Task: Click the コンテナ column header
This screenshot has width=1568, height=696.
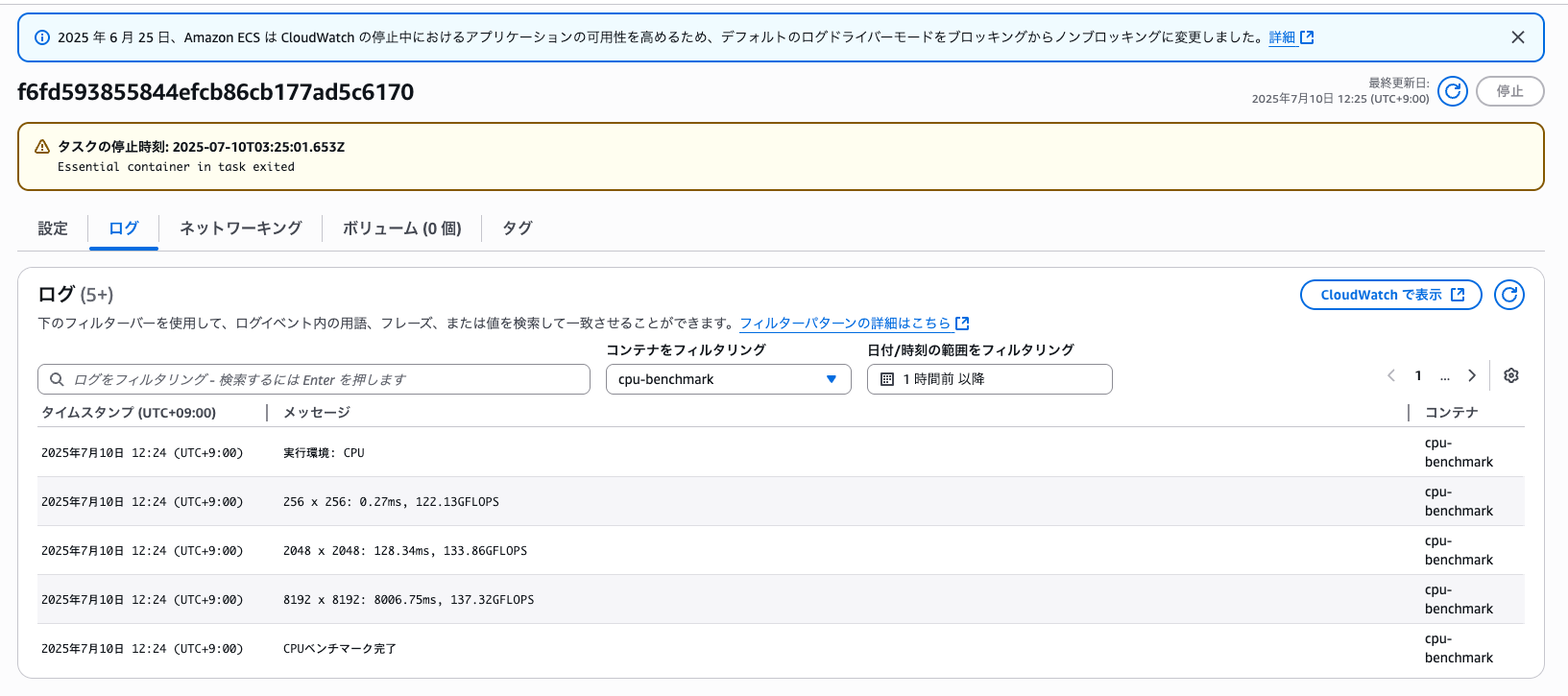Action: [1451, 413]
